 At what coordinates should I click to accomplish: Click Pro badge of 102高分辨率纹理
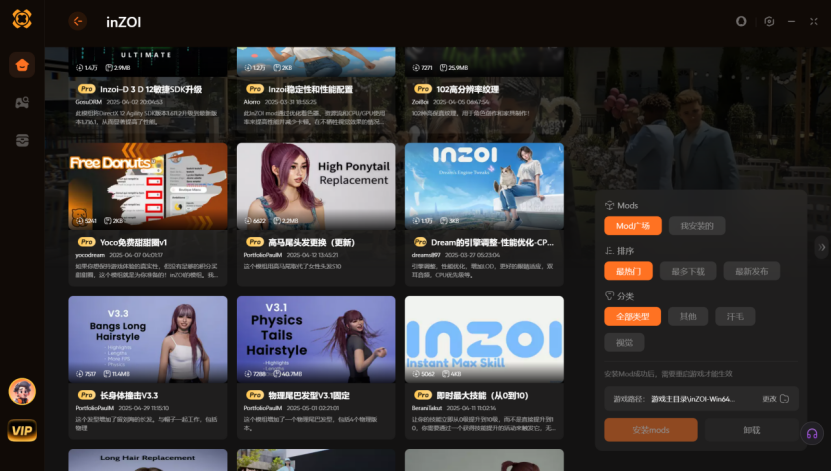[423, 89]
